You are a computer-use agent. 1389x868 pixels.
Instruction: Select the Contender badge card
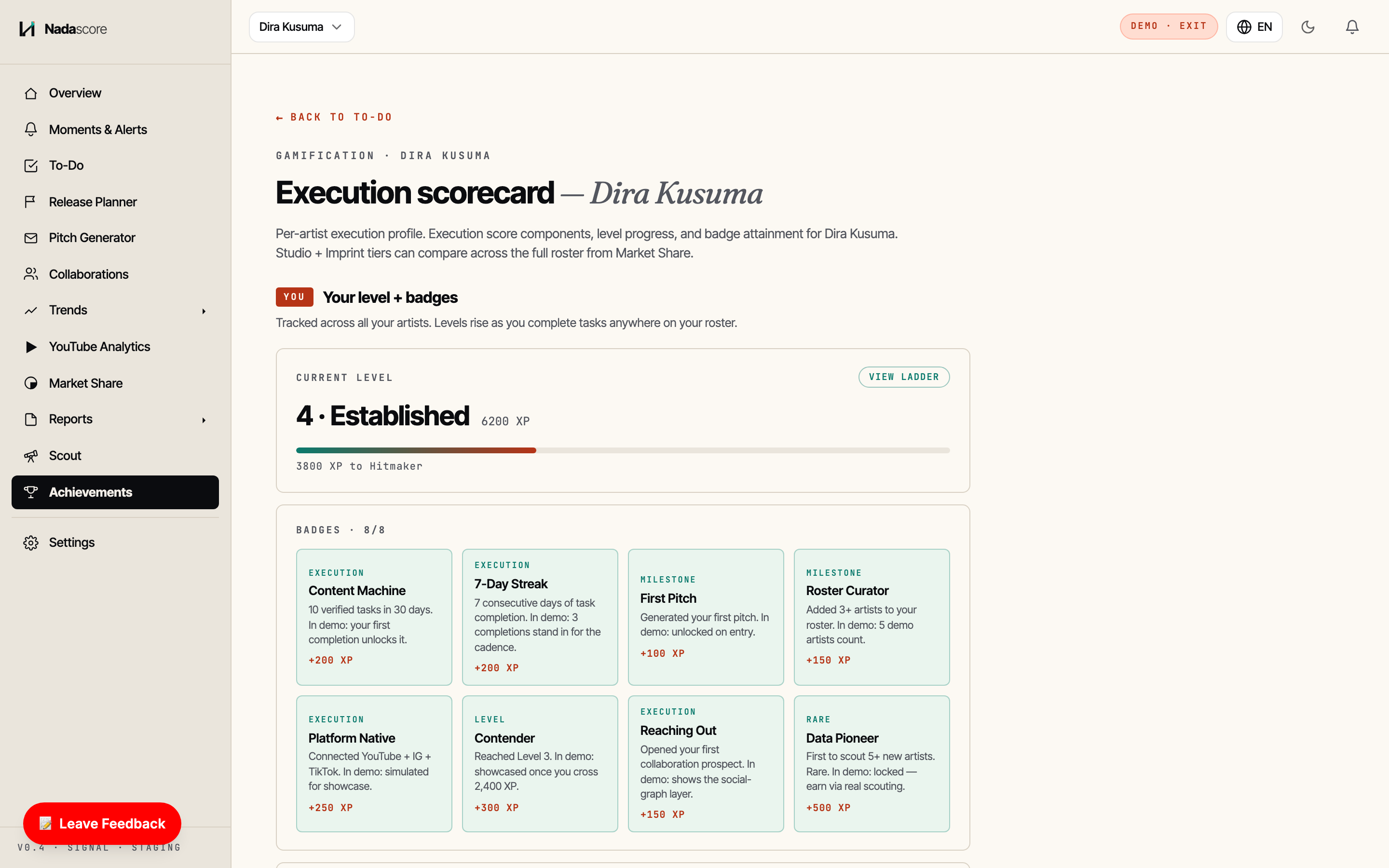540,764
